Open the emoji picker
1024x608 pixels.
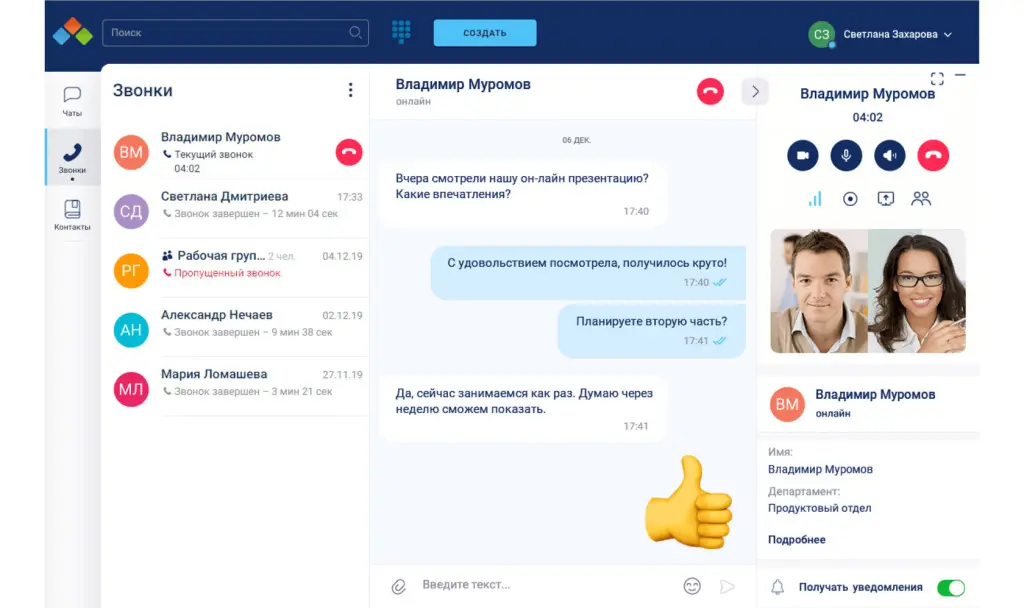692,586
